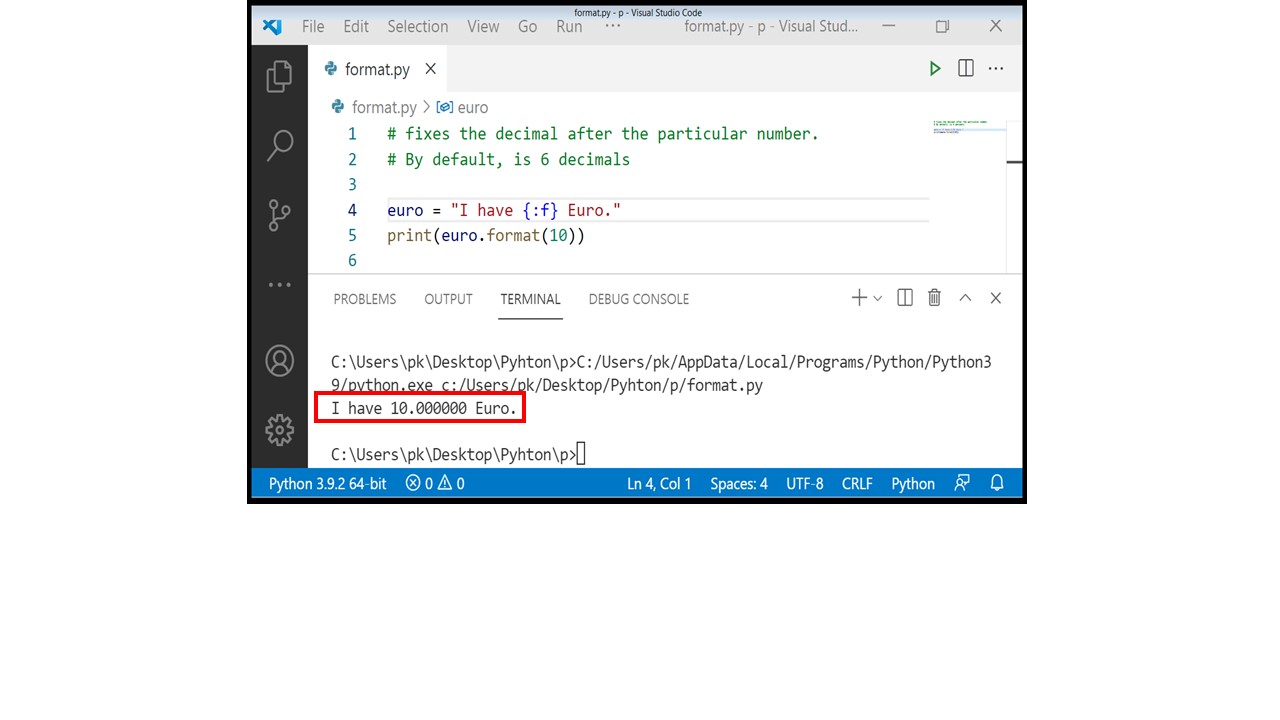Image resolution: width=1280 pixels, height=720 pixels.
Task: Open editor more actions ellipsis menu
Action: 996,68
